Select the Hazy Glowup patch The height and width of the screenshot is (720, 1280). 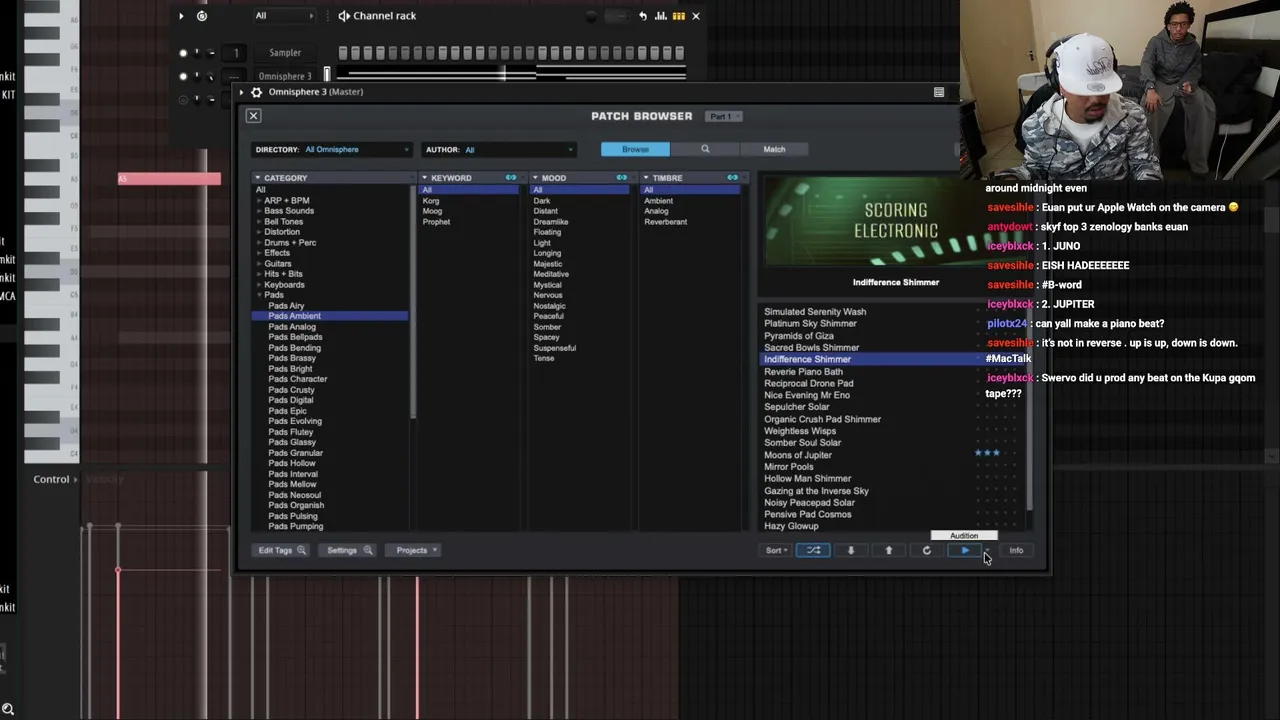(x=791, y=526)
